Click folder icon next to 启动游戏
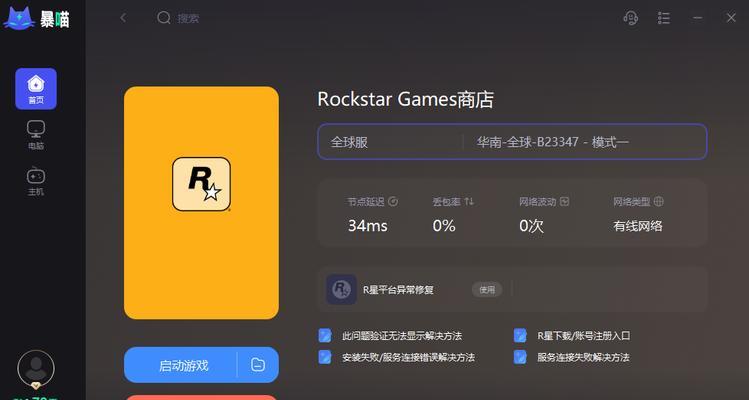 tap(258, 365)
